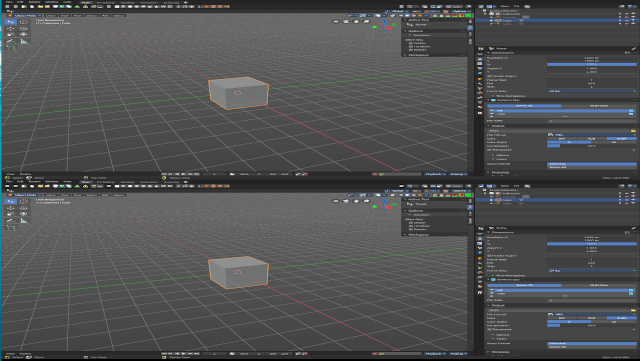Enable Render Region checkbox in top window
The height and width of the screenshot is (361, 640).
pyautogui.click(x=489, y=76)
